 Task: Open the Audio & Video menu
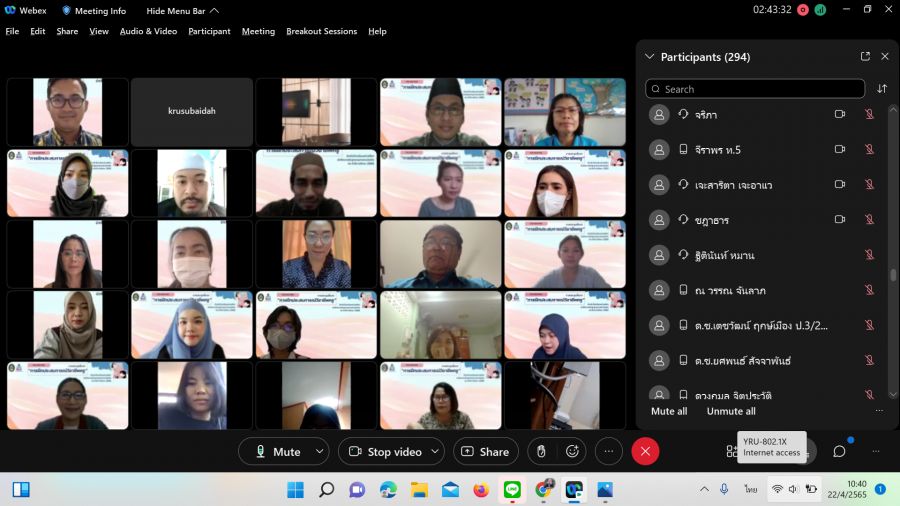coord(148,31)
